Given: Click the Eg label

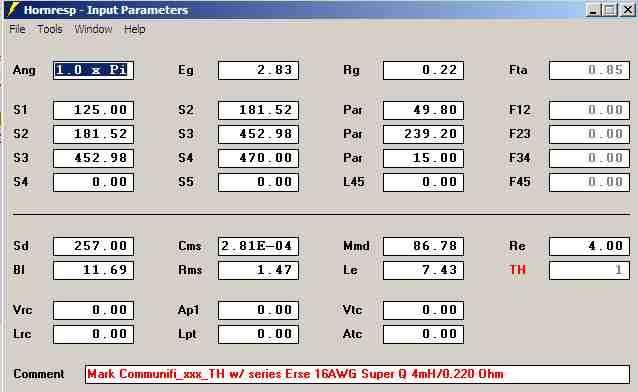Looking at the screenshot, I should coord(186,70).
